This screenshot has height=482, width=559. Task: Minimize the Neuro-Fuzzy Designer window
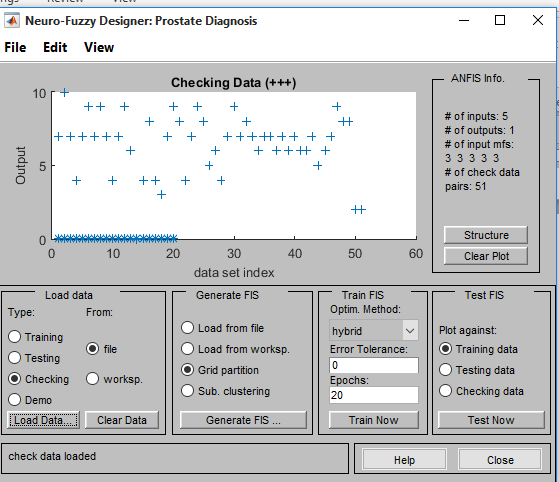[463, 20]
